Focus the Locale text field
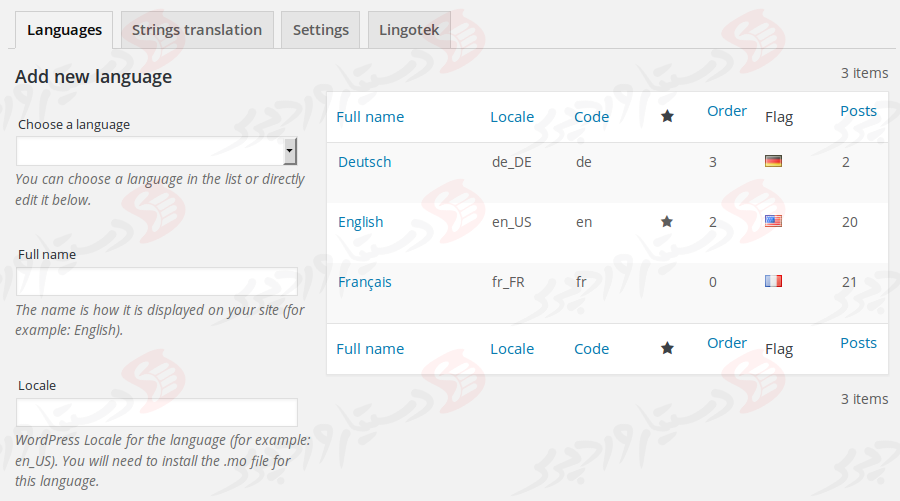This screenshot has width=900, height=501. click(x=157, y=413)
